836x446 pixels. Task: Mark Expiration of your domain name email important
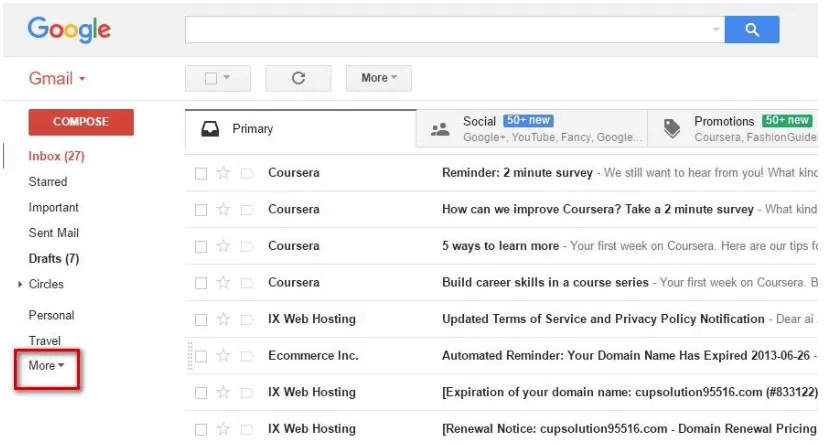pyautogui.click(x=247, y=393)
